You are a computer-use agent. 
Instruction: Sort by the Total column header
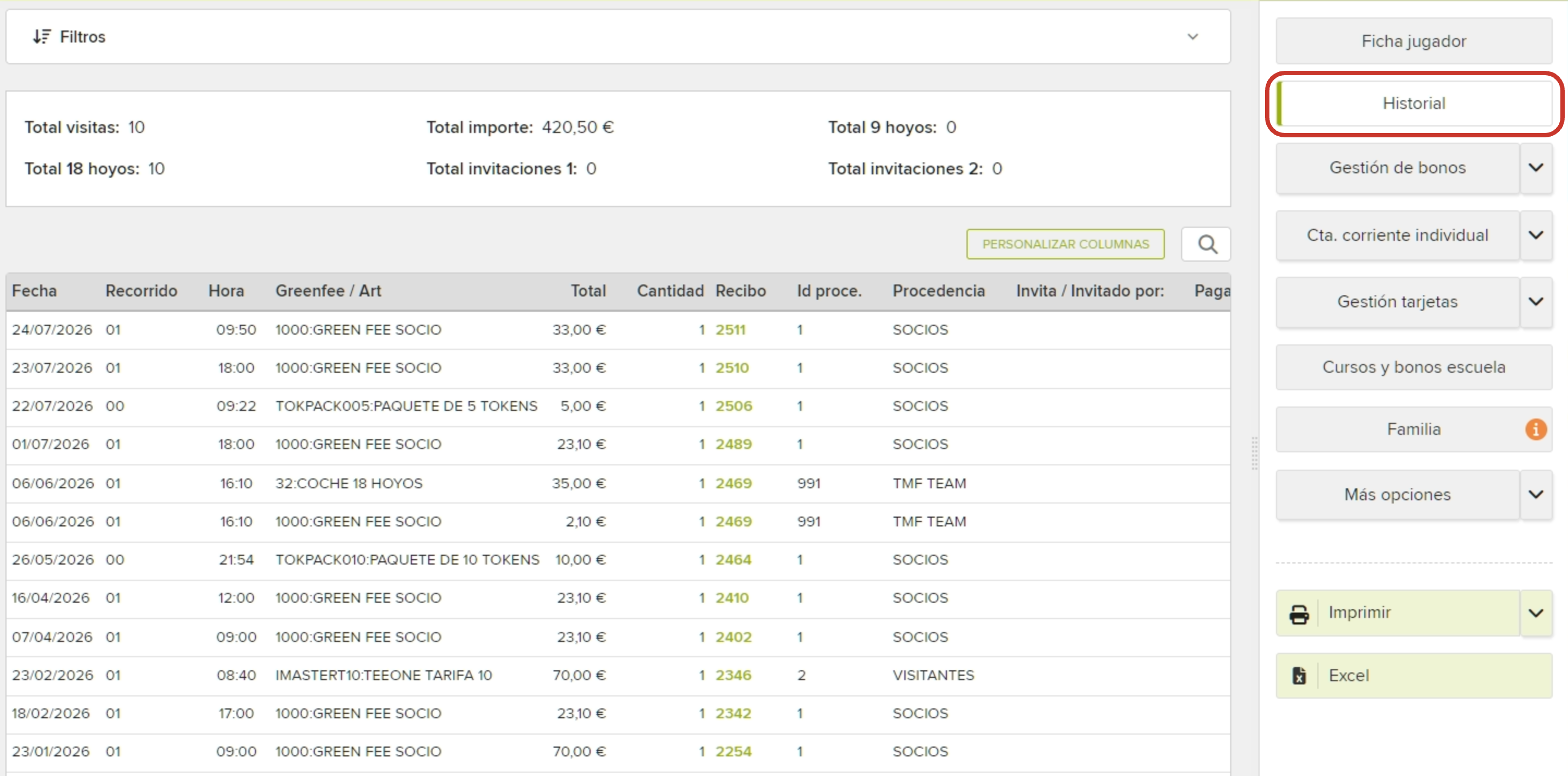click(588, 291)
